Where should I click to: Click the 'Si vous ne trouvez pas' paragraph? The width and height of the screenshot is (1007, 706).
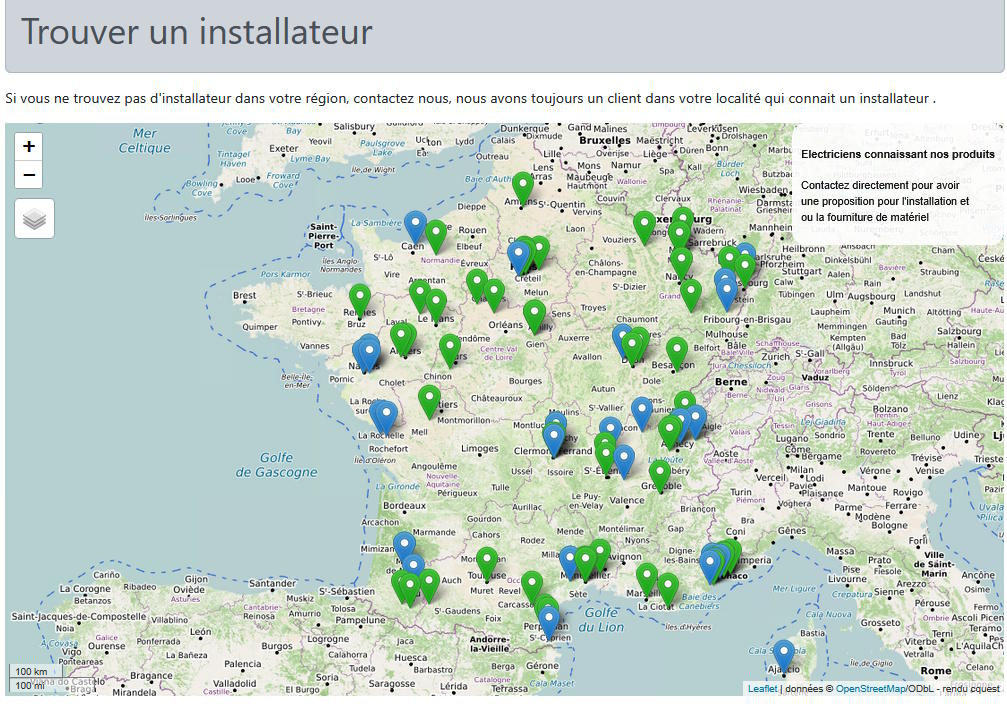coord(470,98)
